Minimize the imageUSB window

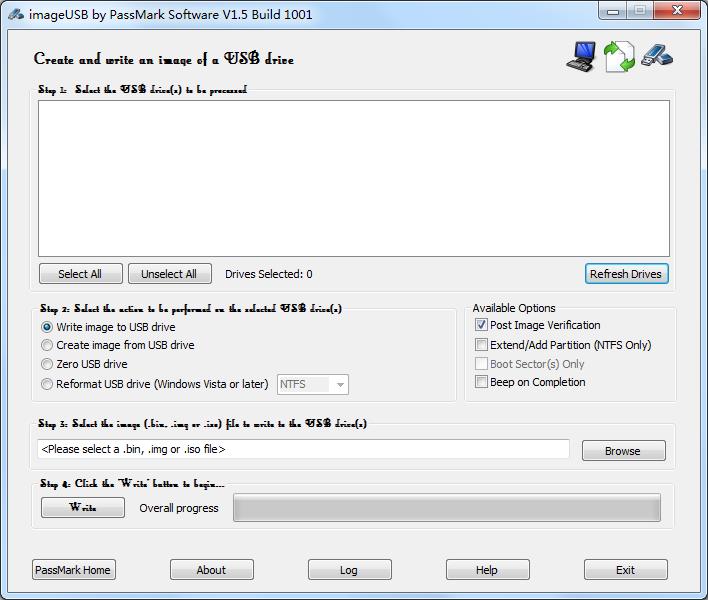[x=613, y=11]
